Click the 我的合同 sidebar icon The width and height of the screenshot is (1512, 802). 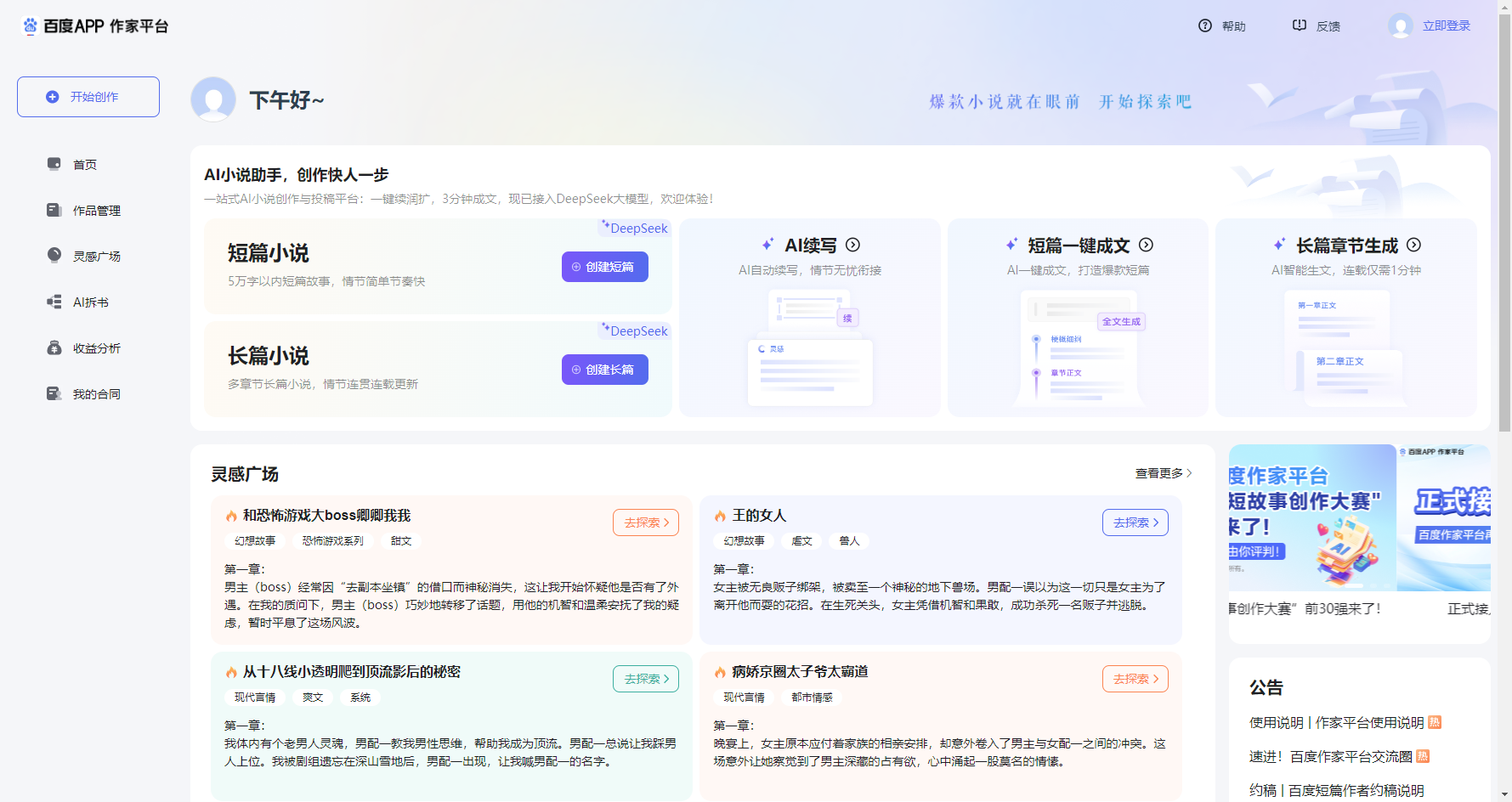[x=54, y=393]
